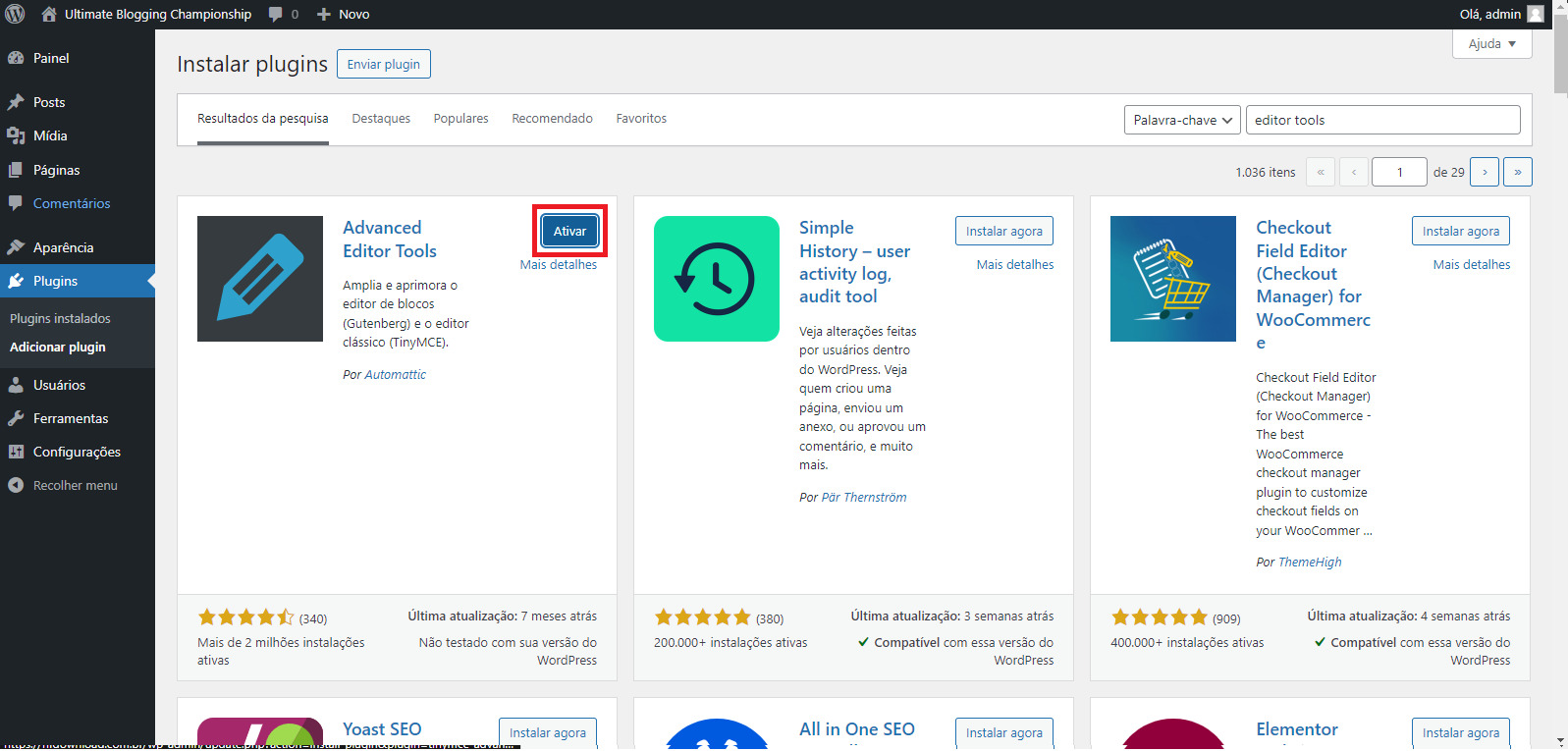Open Mais detalhes for Advanced Editor Tools
Image resolution: width=1568 pixels, height=751 pixels.
pos(559,265)
